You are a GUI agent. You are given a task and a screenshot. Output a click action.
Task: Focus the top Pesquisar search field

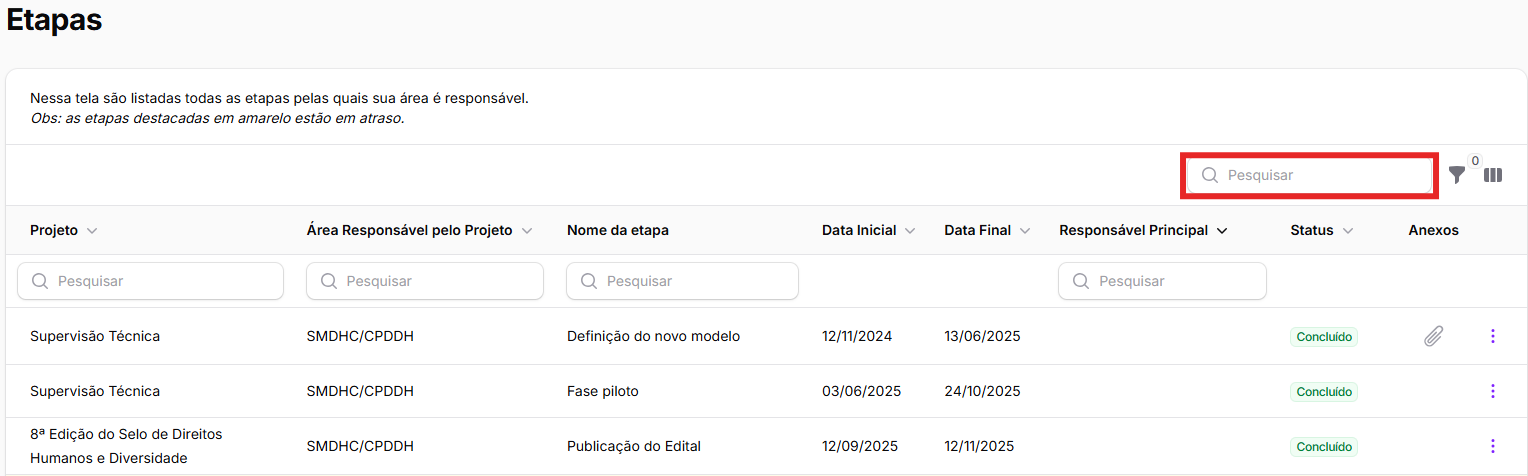point(1320,175)
